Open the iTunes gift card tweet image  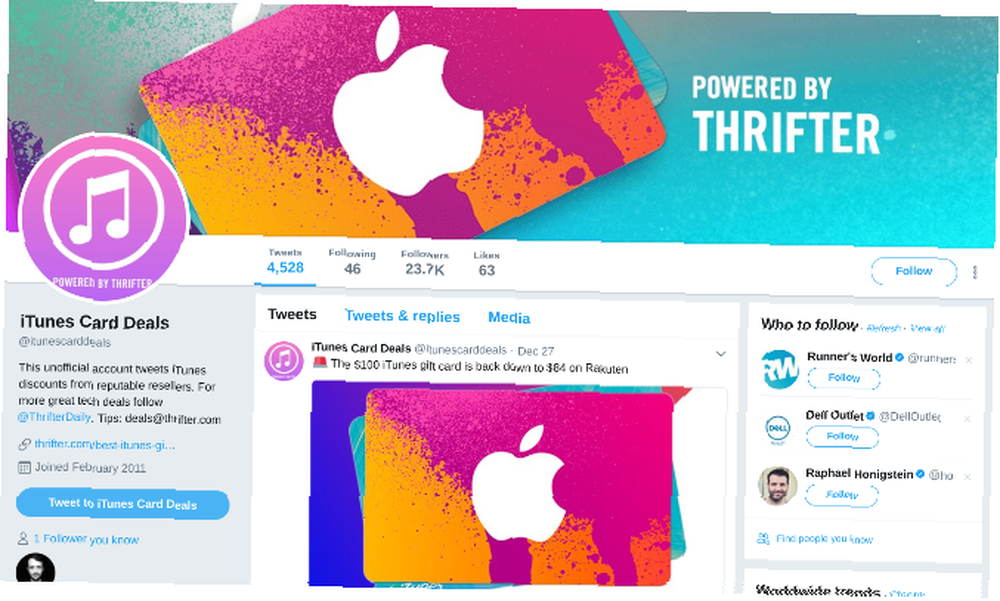[x=518, y=484]
